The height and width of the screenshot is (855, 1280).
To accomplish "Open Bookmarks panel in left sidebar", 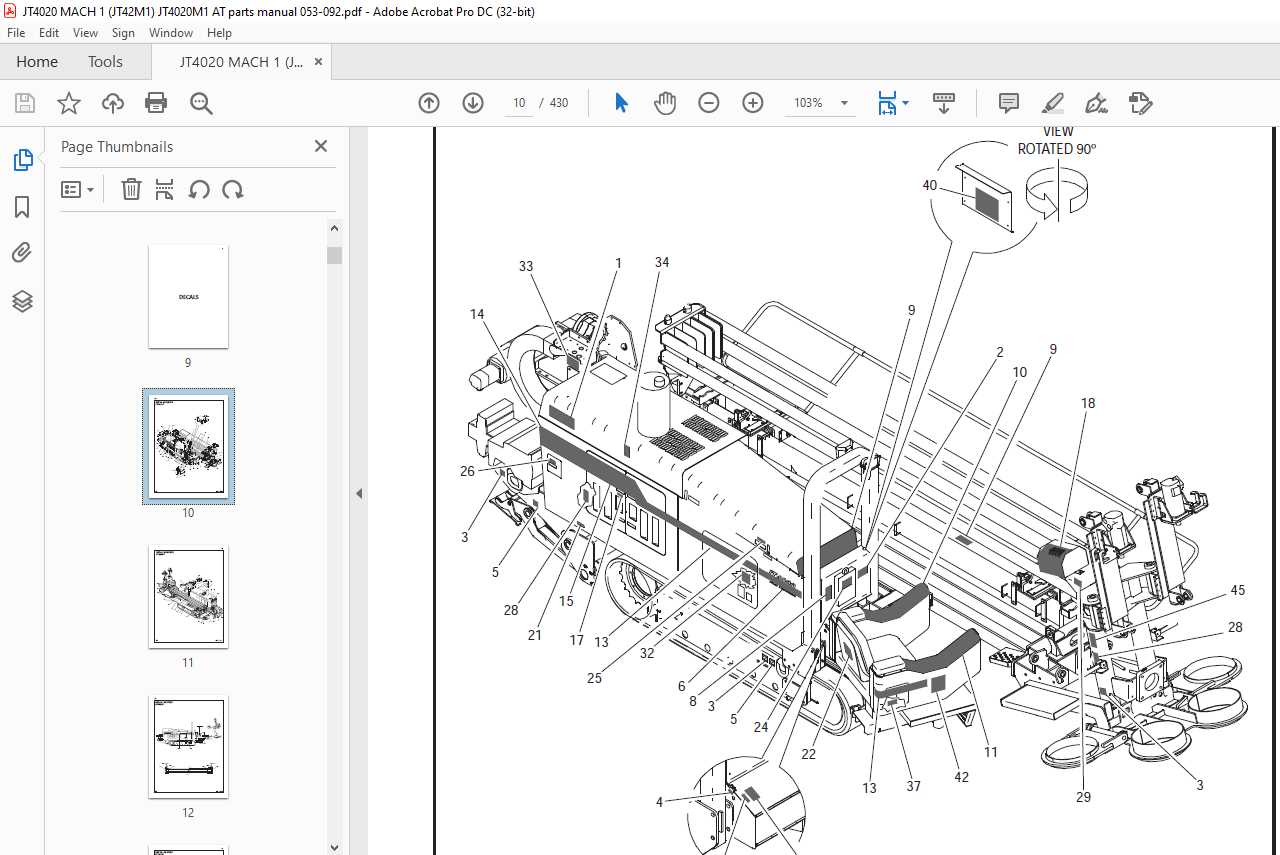I will 22,207.
